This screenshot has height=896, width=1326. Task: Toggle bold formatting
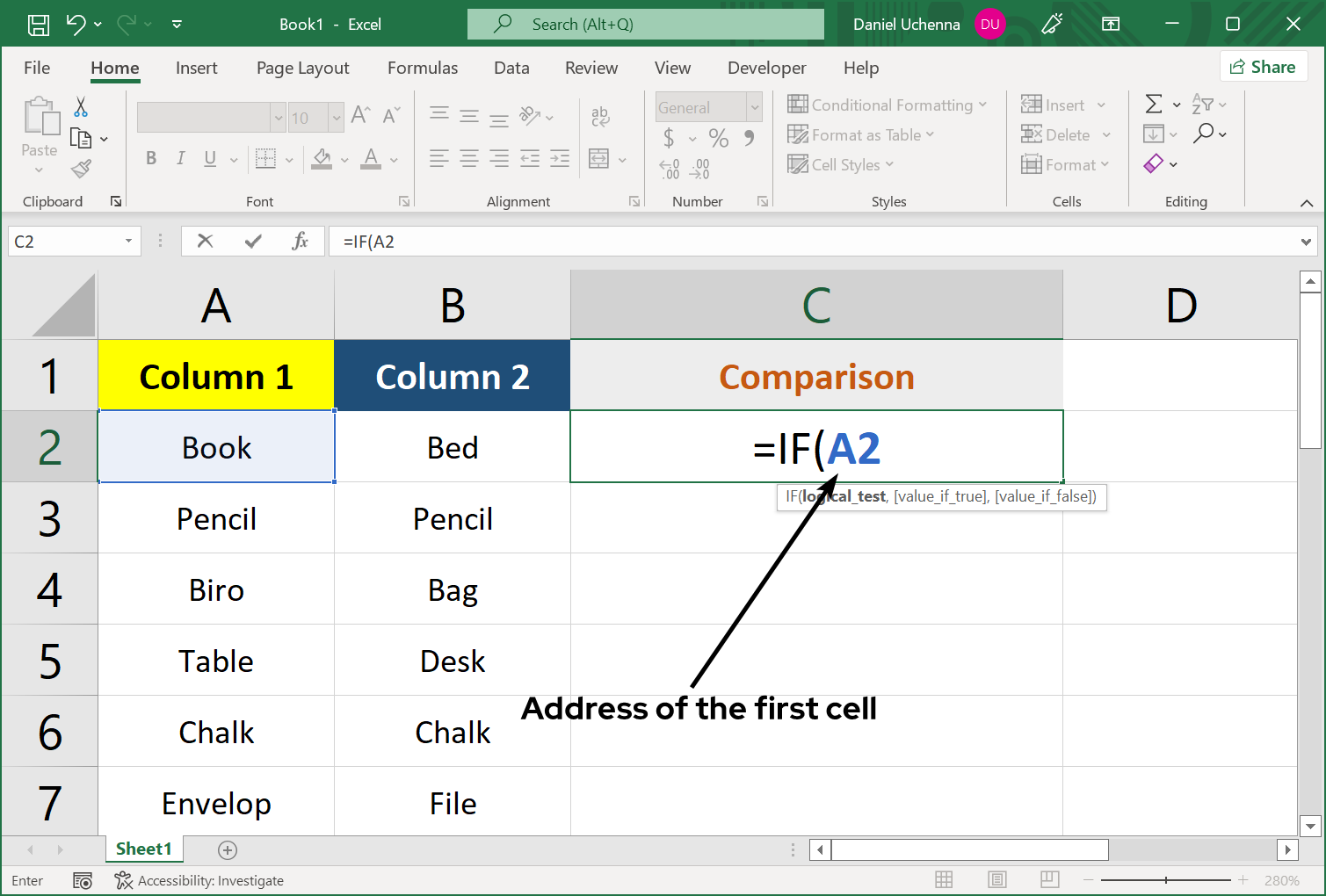click(150, 158)
